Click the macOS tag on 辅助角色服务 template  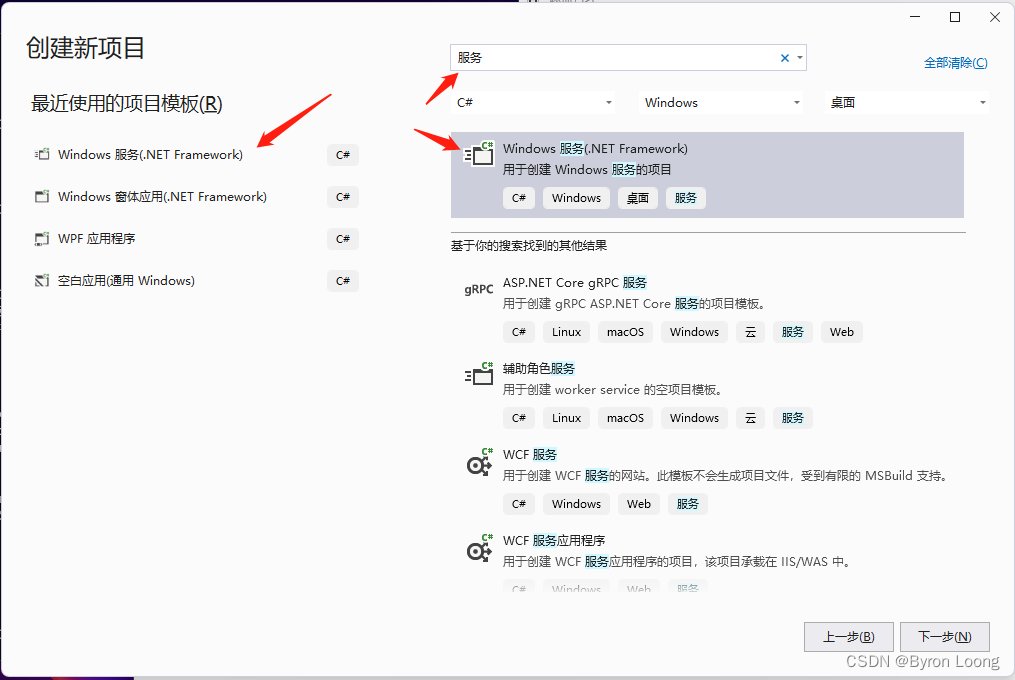(x=625, y=418)
